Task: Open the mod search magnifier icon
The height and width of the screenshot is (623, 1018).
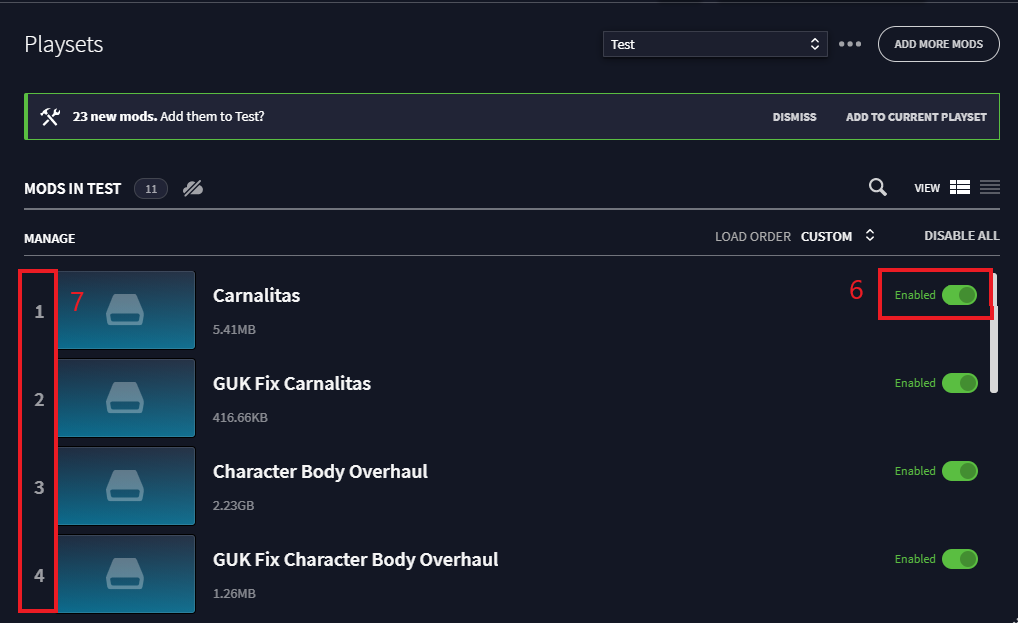Action: pyautogui.click(x=877, y=188)
